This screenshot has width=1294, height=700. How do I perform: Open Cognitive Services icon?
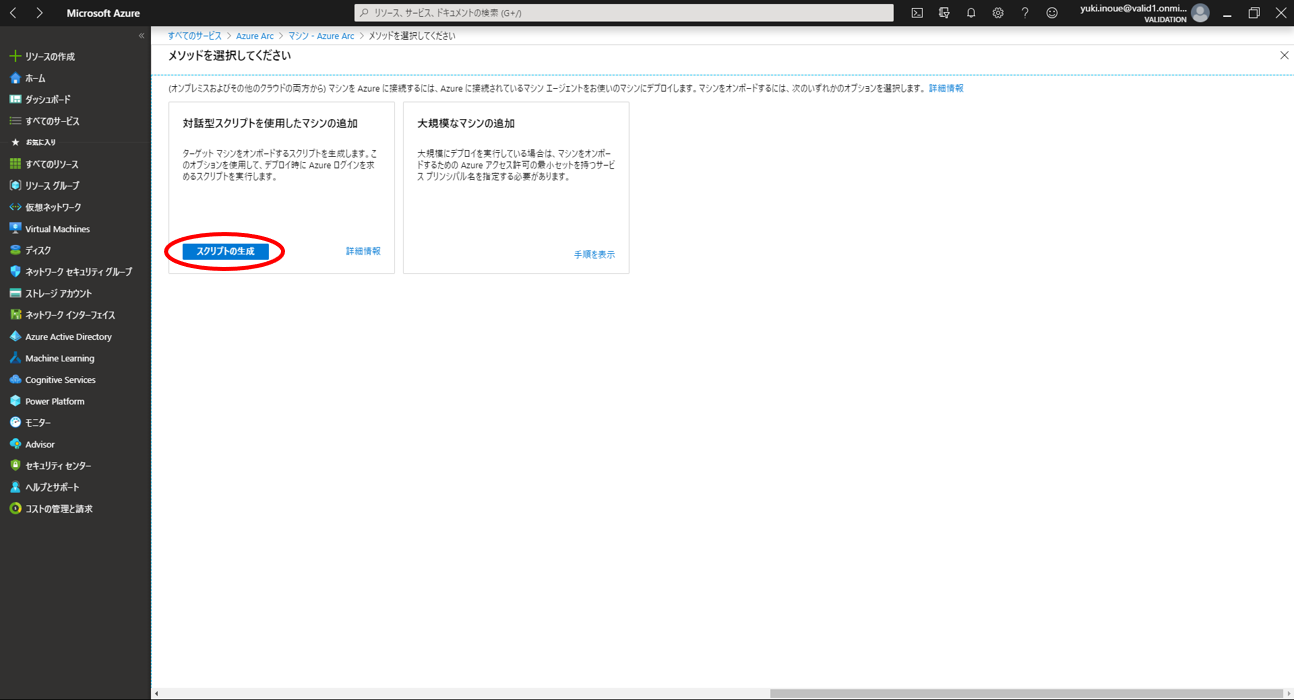pyautogui.click(x=15, y=380)
